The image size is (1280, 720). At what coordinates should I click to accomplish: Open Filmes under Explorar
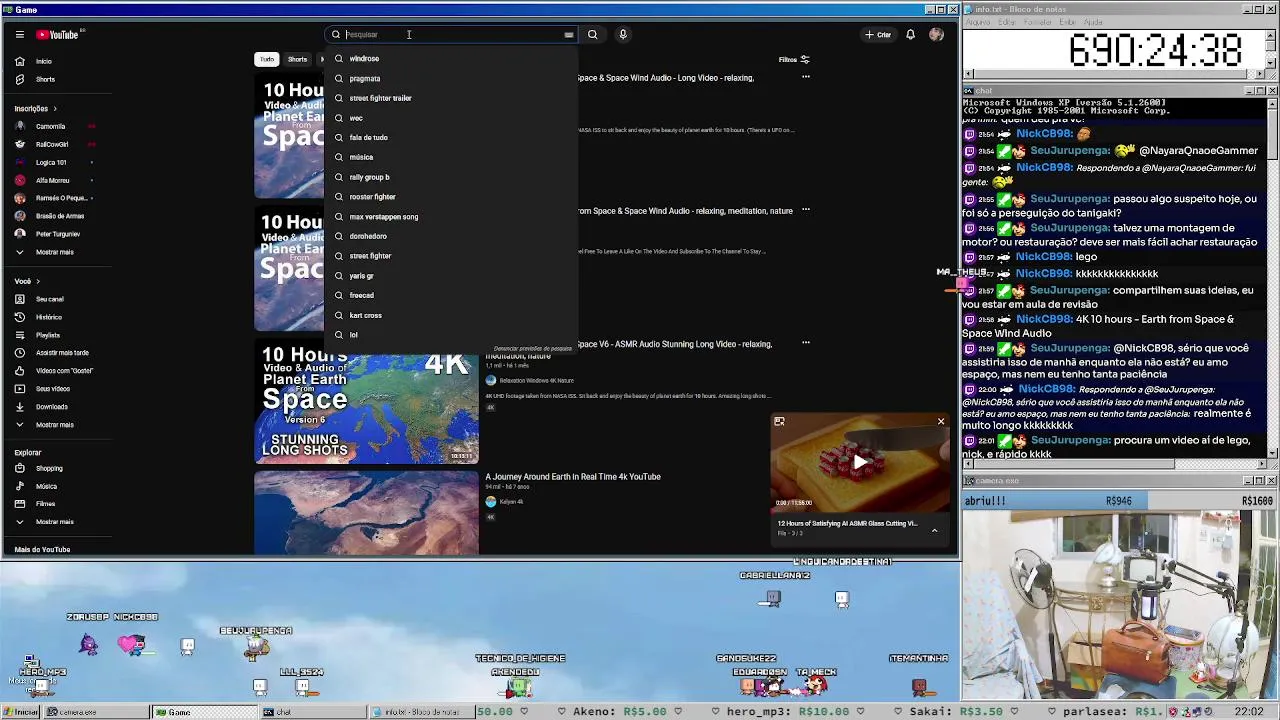pyautogui.click(x=45, y=504)
